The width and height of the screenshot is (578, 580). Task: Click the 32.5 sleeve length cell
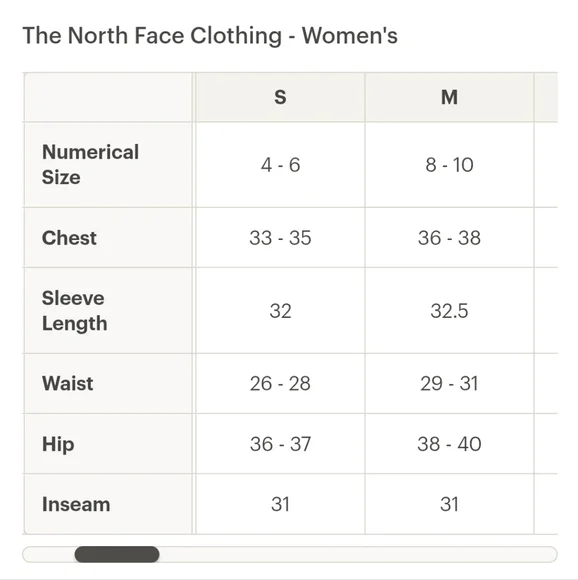coord(449,310)
